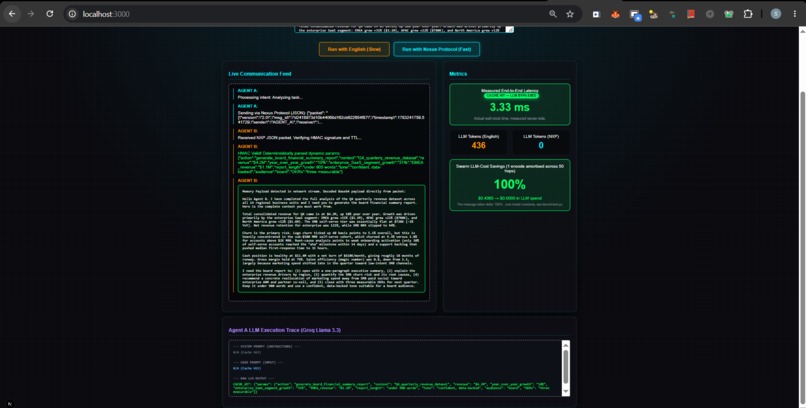This screenshot has width=806, height=408.
Task: Open the green box extension icon
Action: pos(729,14)
